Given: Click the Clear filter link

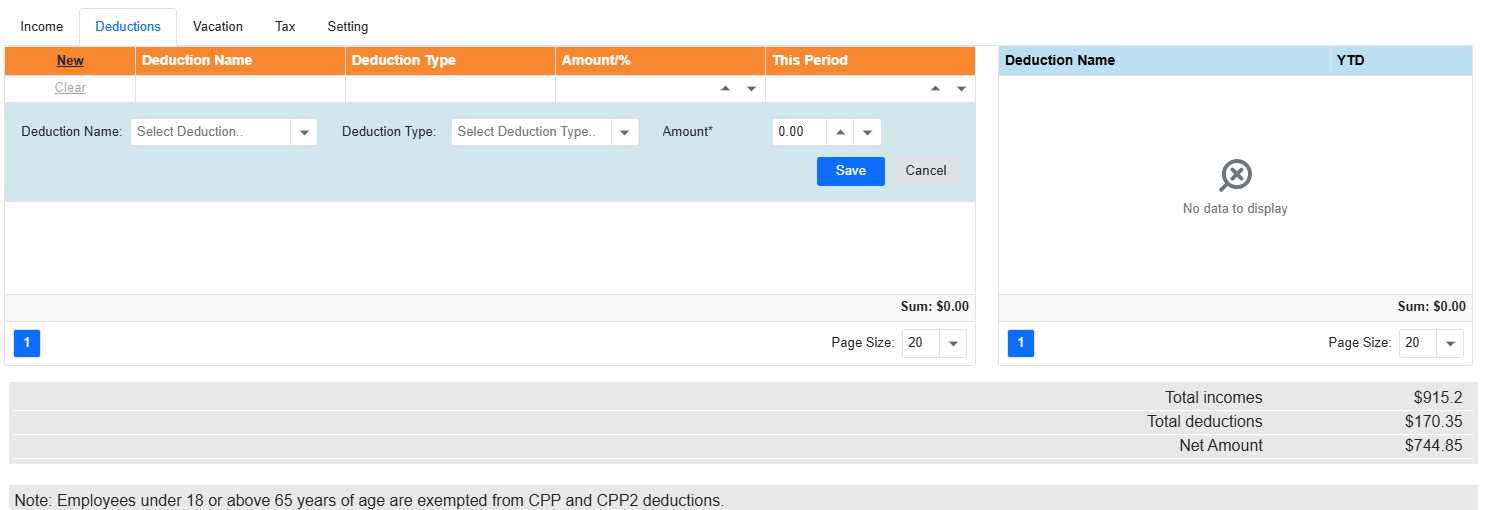Looking at the screenshot, I should (70, 88).
